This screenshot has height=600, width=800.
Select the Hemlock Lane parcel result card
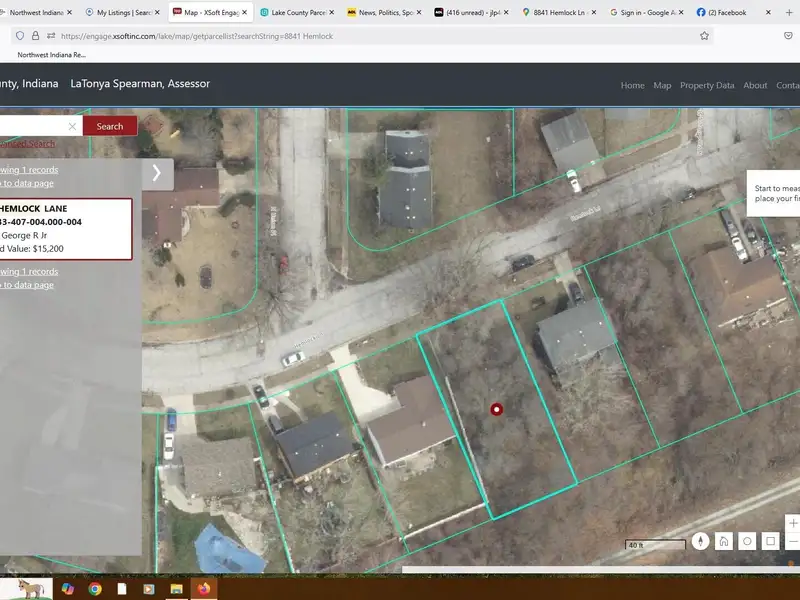tap(65, 228)
